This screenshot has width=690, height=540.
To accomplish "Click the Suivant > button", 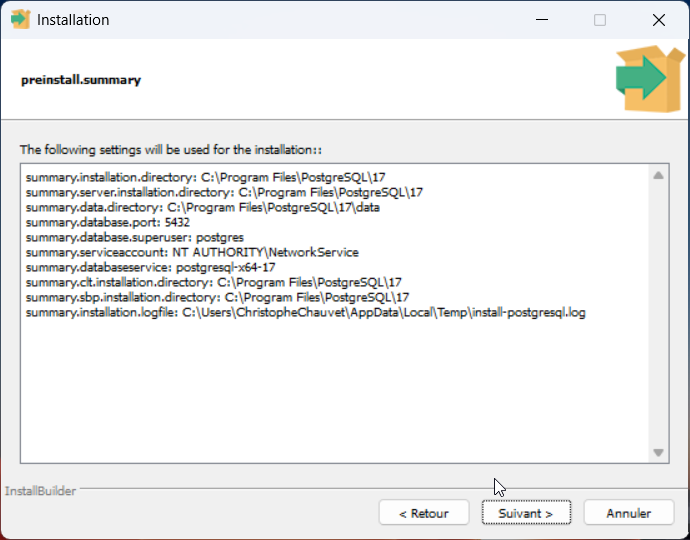I will tap(526, 513).
